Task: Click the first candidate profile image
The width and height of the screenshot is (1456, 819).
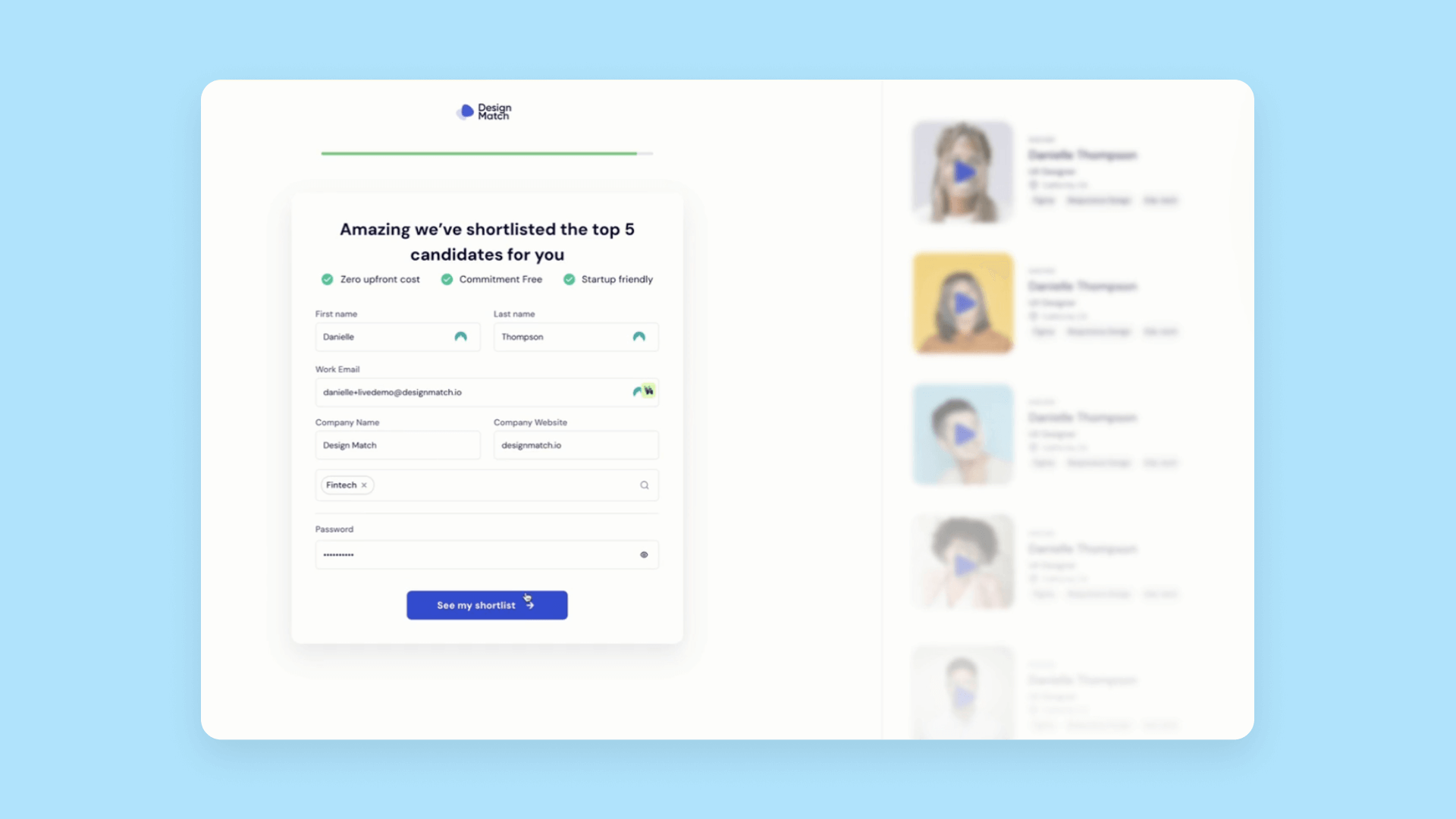Action: [962, 170]
